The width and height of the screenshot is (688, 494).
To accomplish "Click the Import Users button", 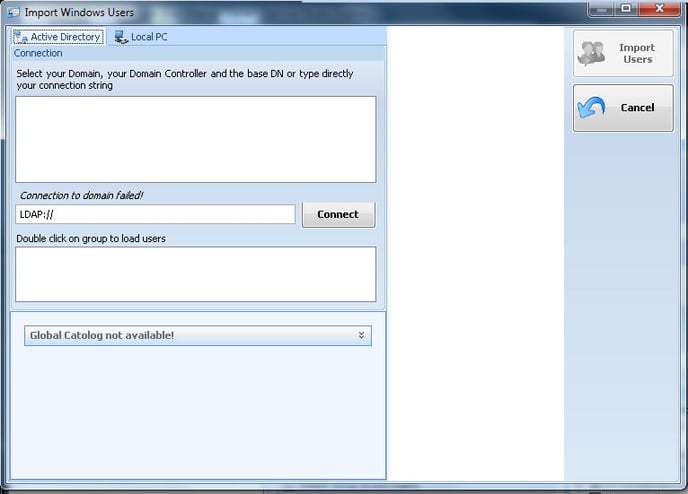I will [623, 54].
